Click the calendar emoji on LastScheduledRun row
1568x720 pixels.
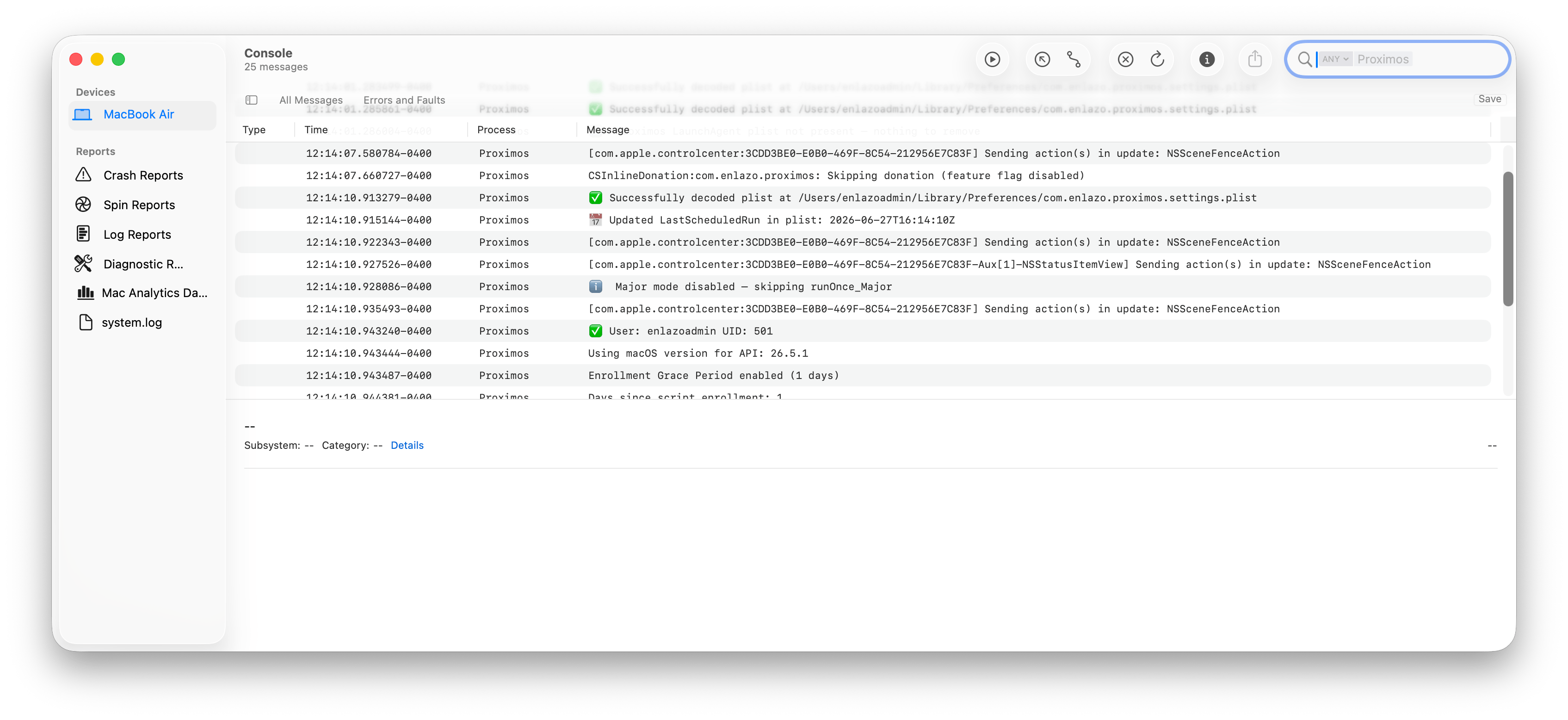coord(595,220)
